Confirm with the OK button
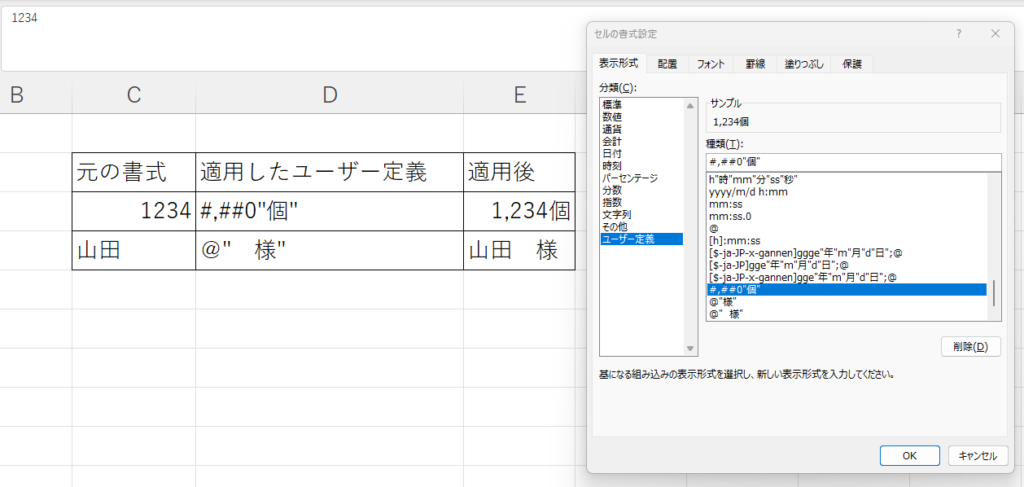The image size is (1024, 487). [x=909, y=456]
